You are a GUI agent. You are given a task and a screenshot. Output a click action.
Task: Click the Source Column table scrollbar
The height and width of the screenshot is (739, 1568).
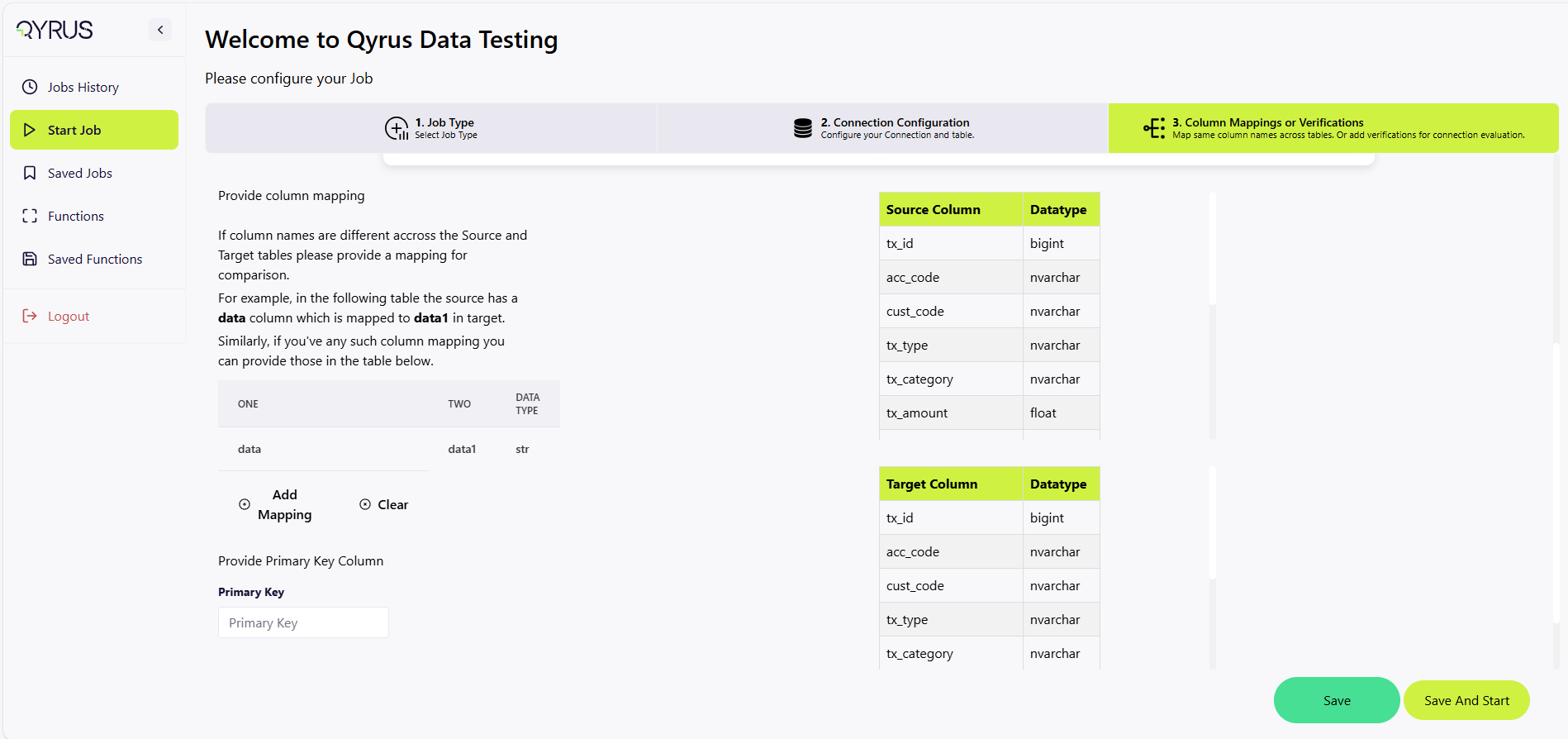1212,248
